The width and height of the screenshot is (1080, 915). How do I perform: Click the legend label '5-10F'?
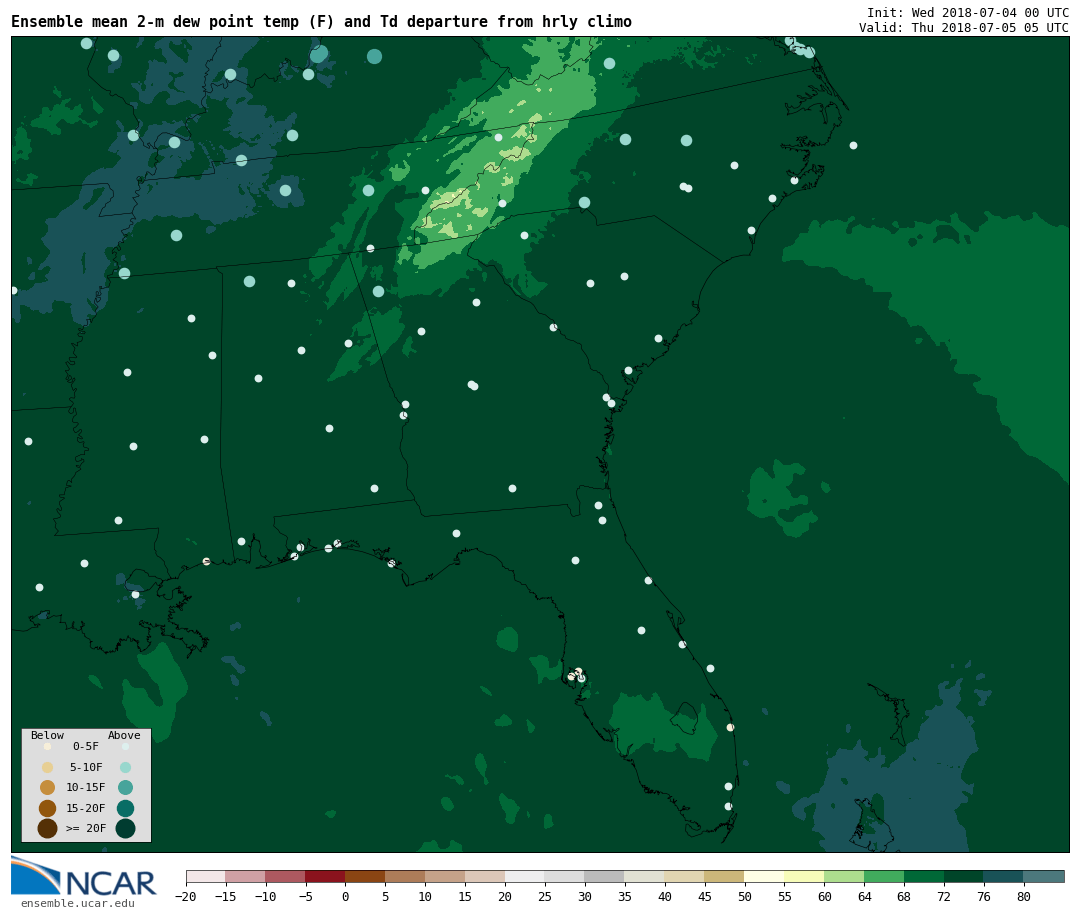86,767
